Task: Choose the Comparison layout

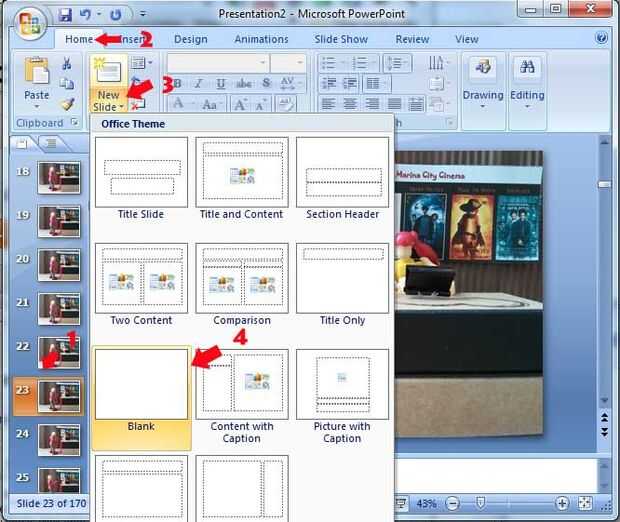Action: [242, 285]
